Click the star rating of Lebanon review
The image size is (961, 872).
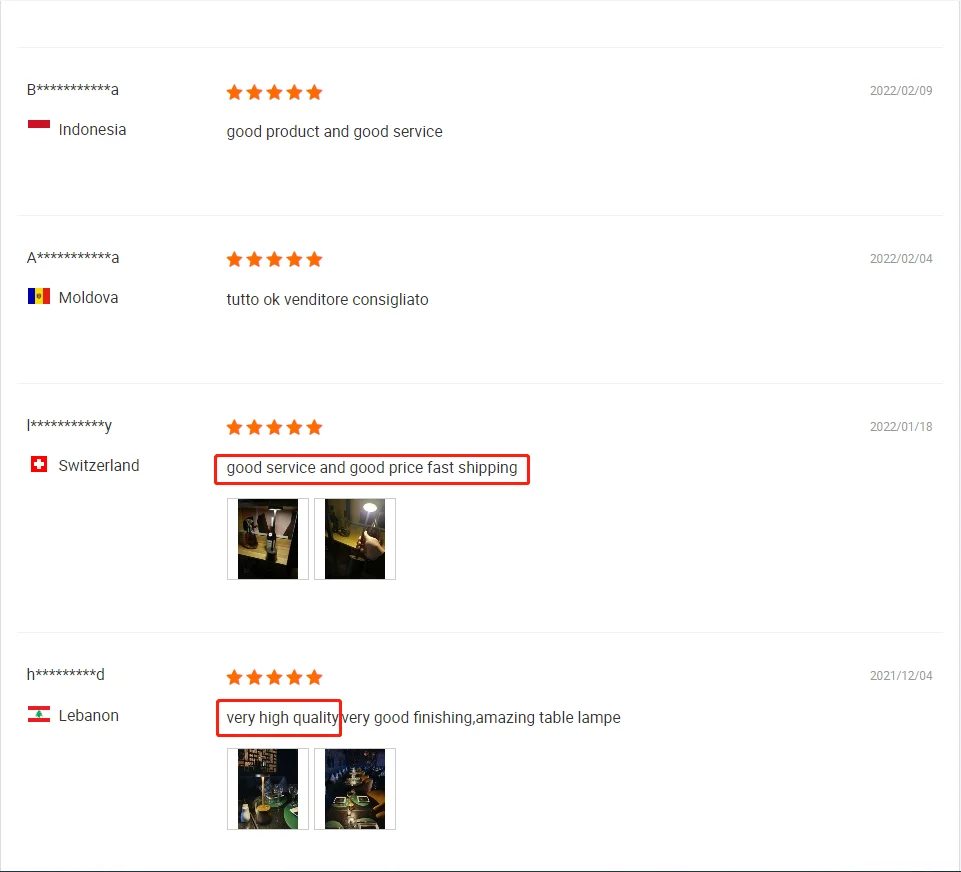click(274, 677)
